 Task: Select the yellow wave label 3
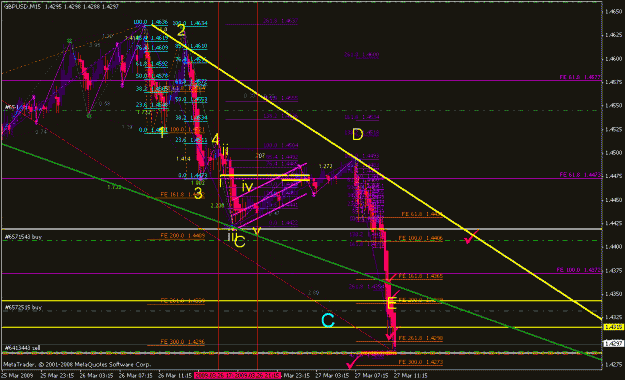pyautogui.click(x=198, y=193)
